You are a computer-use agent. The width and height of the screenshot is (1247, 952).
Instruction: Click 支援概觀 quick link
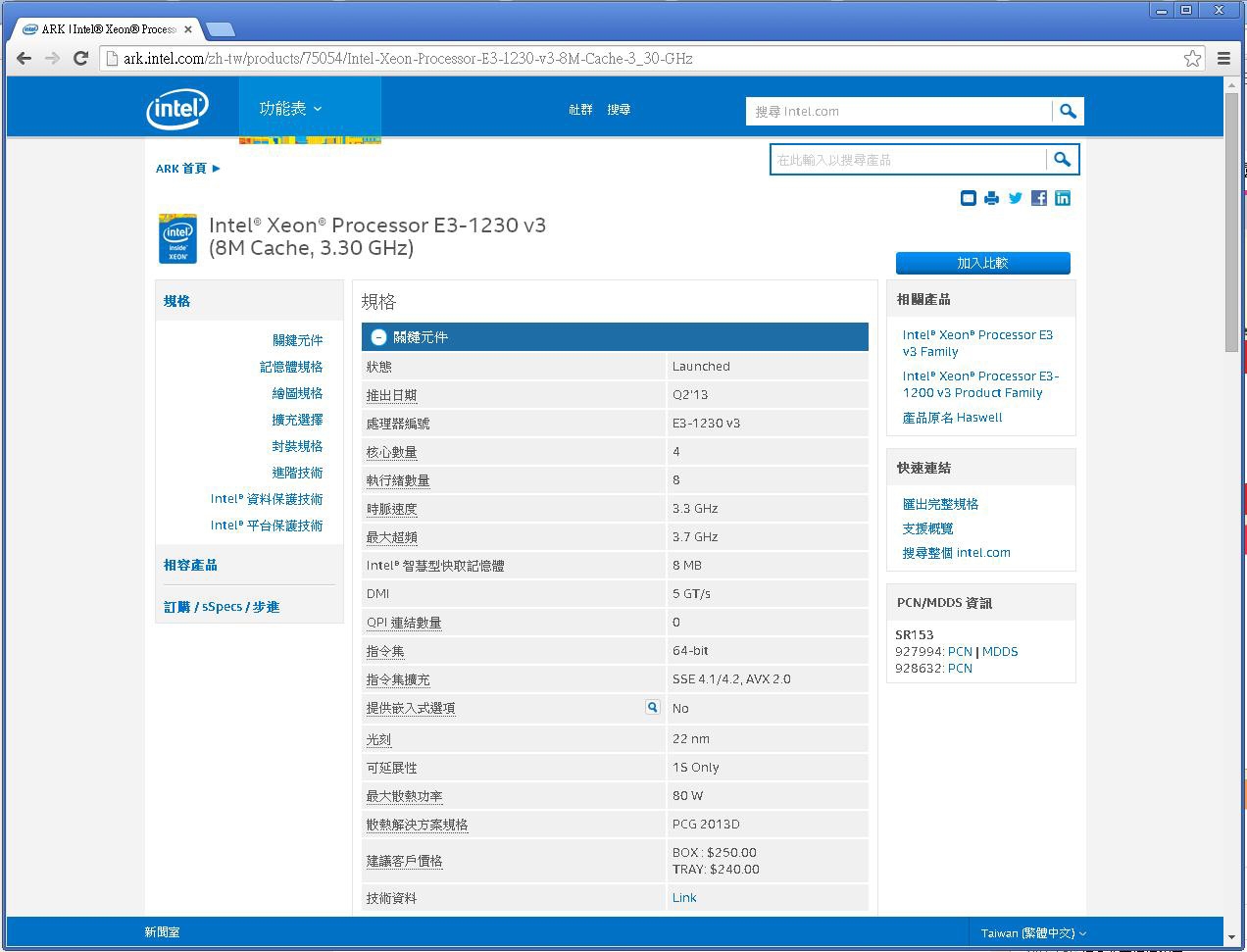927,528
